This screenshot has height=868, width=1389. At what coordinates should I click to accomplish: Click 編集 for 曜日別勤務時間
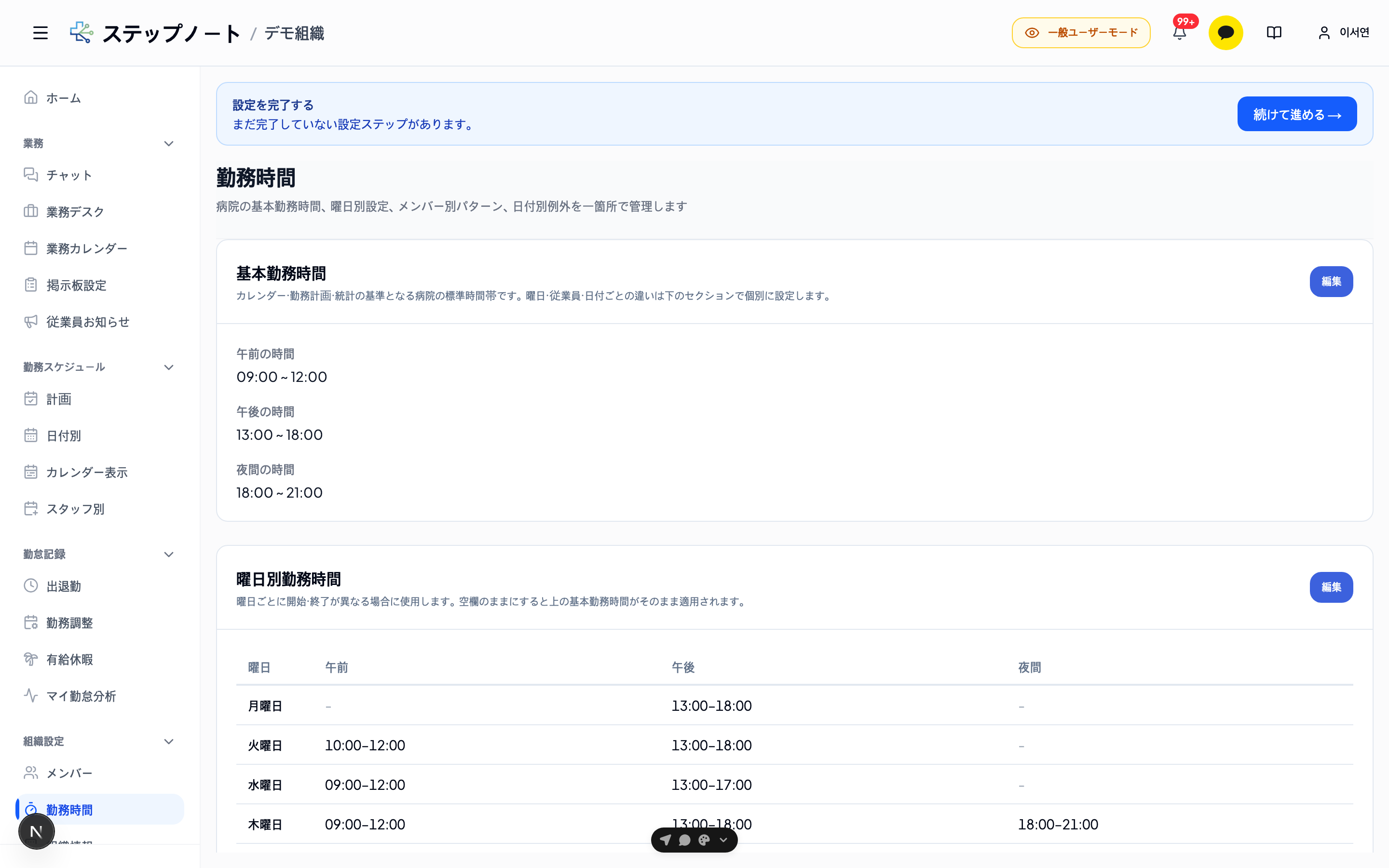click(x=1331, y=587)
